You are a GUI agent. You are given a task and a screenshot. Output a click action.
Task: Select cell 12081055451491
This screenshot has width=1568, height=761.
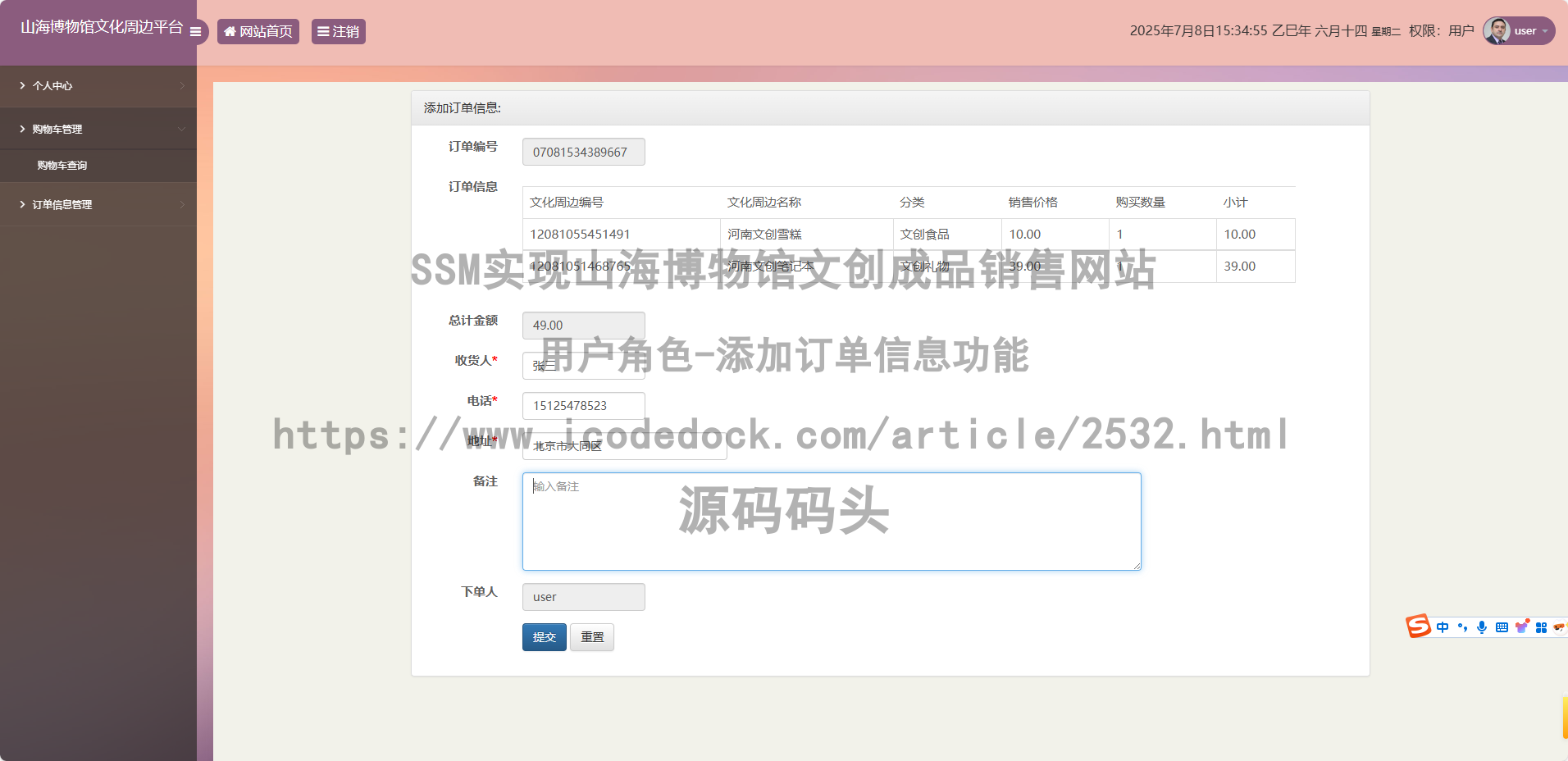tap(622, 235)
